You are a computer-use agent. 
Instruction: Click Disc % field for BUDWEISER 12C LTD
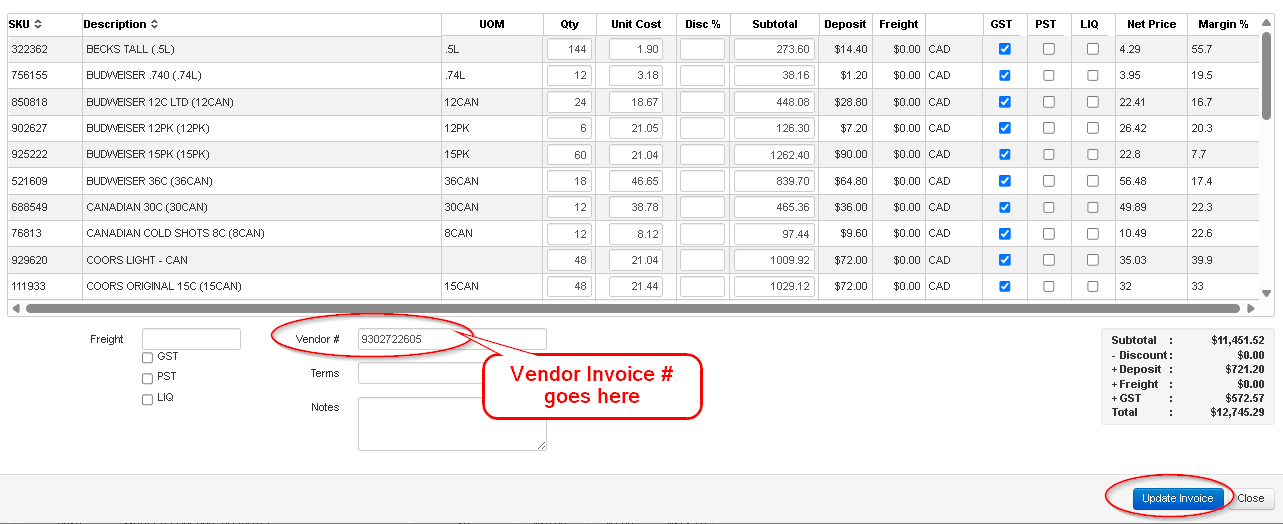(x=703, y=102)
